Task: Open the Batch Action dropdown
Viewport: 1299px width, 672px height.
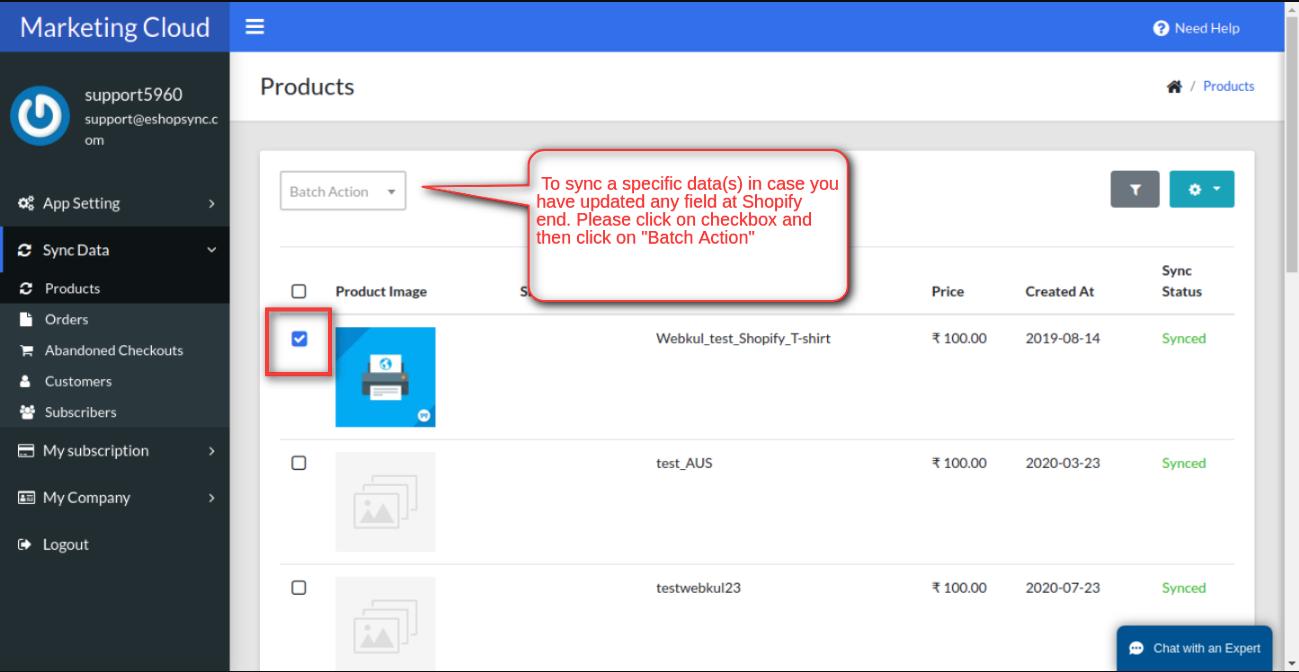Action: coord(343,191)
